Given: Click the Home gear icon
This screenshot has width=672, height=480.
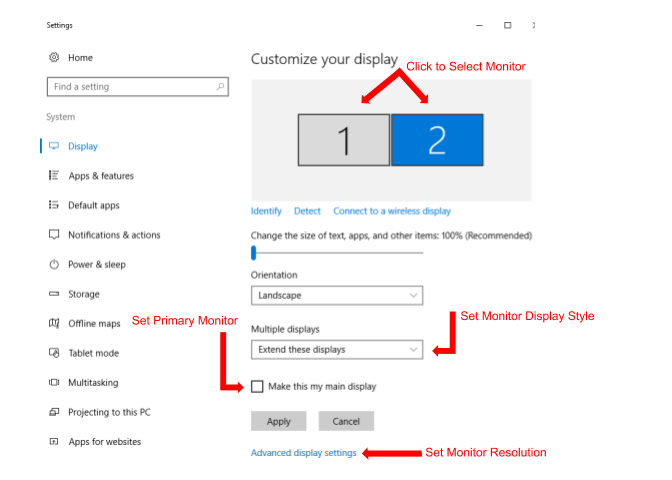Looking at the screenshot, I should pyautogui.click(x=54, y=58).
